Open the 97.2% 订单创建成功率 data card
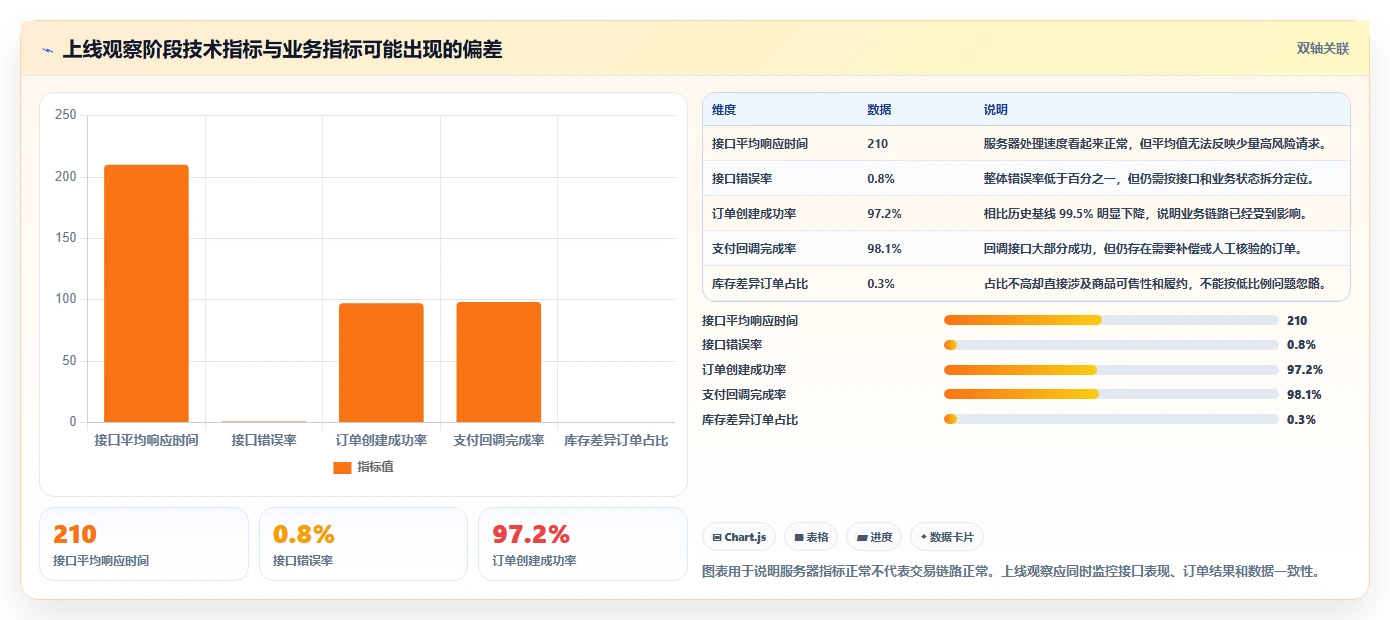 point(583,544)
